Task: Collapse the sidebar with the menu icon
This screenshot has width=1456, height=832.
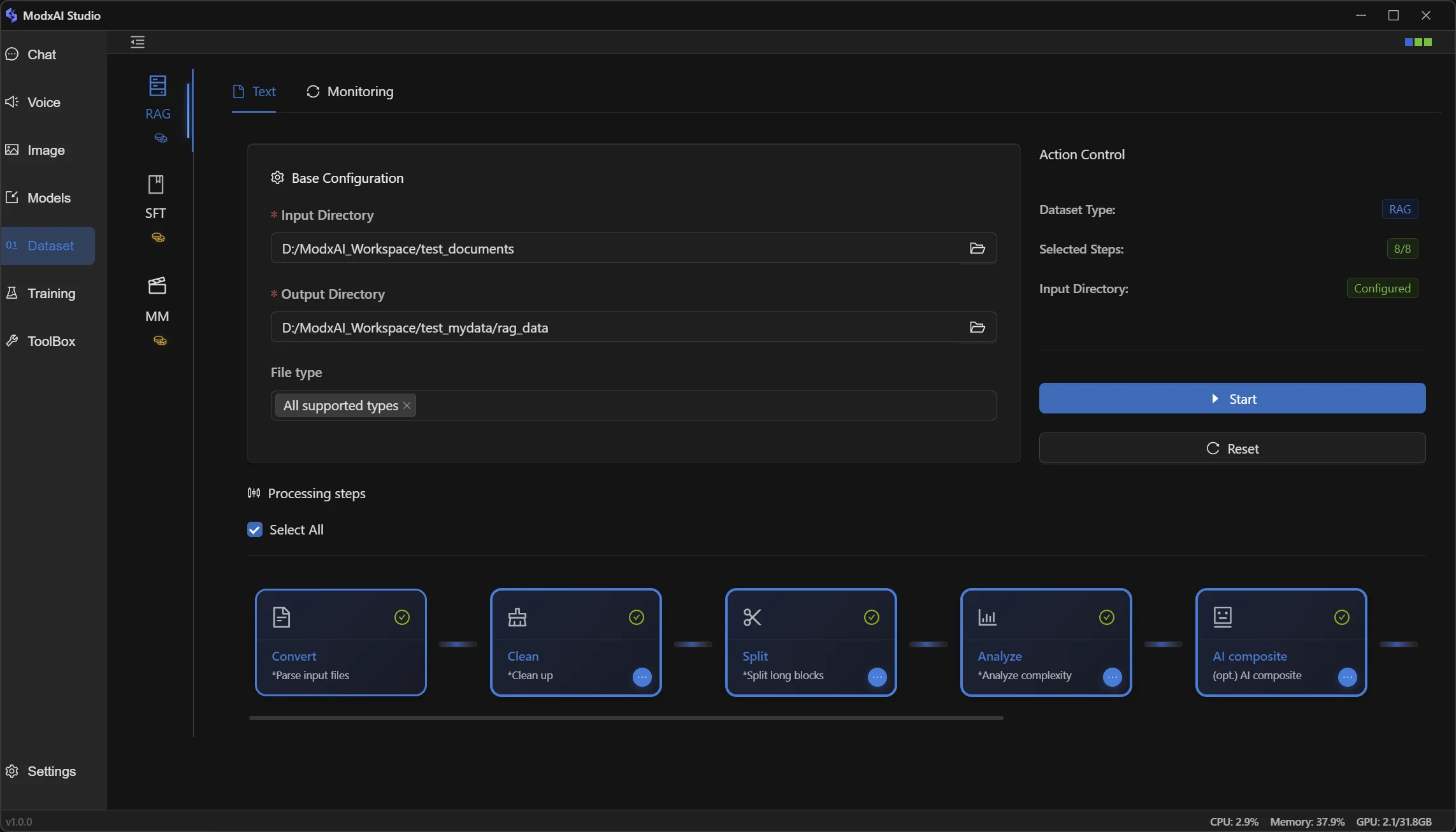Action: [x=138, y=42]
